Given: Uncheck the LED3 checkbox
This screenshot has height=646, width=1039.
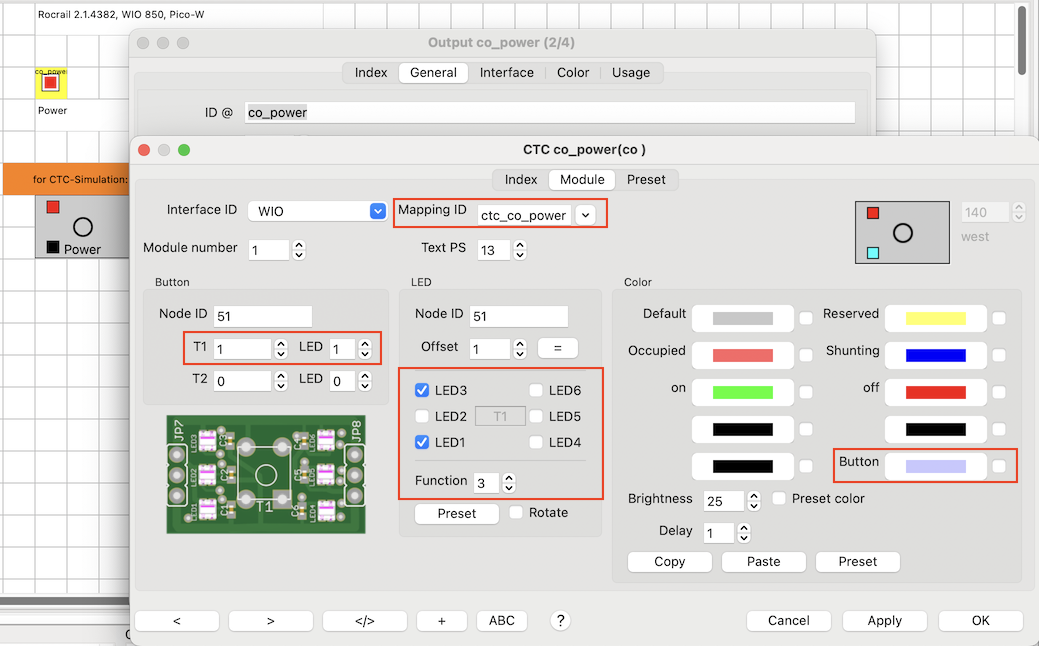Looking at the screenshot, I should tap(422, 391).
